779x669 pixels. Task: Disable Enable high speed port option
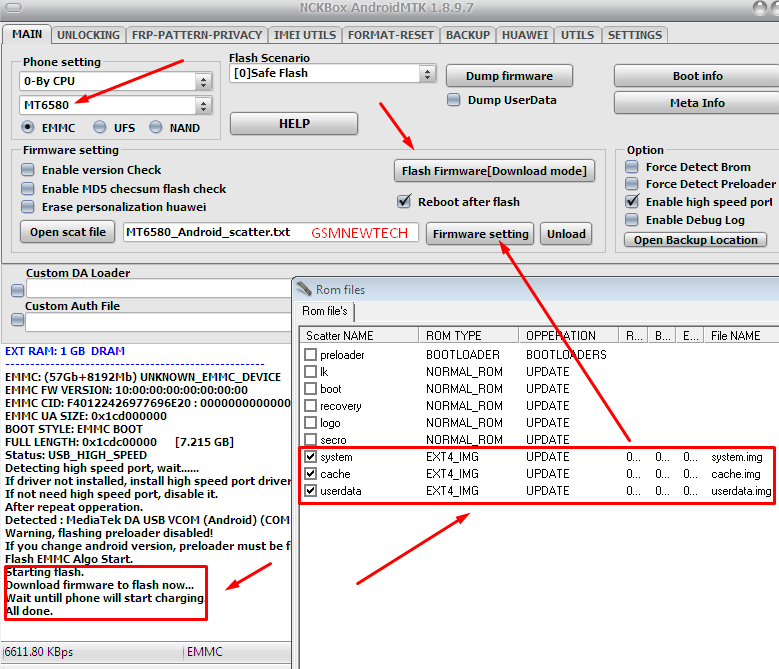pos(631,201)
